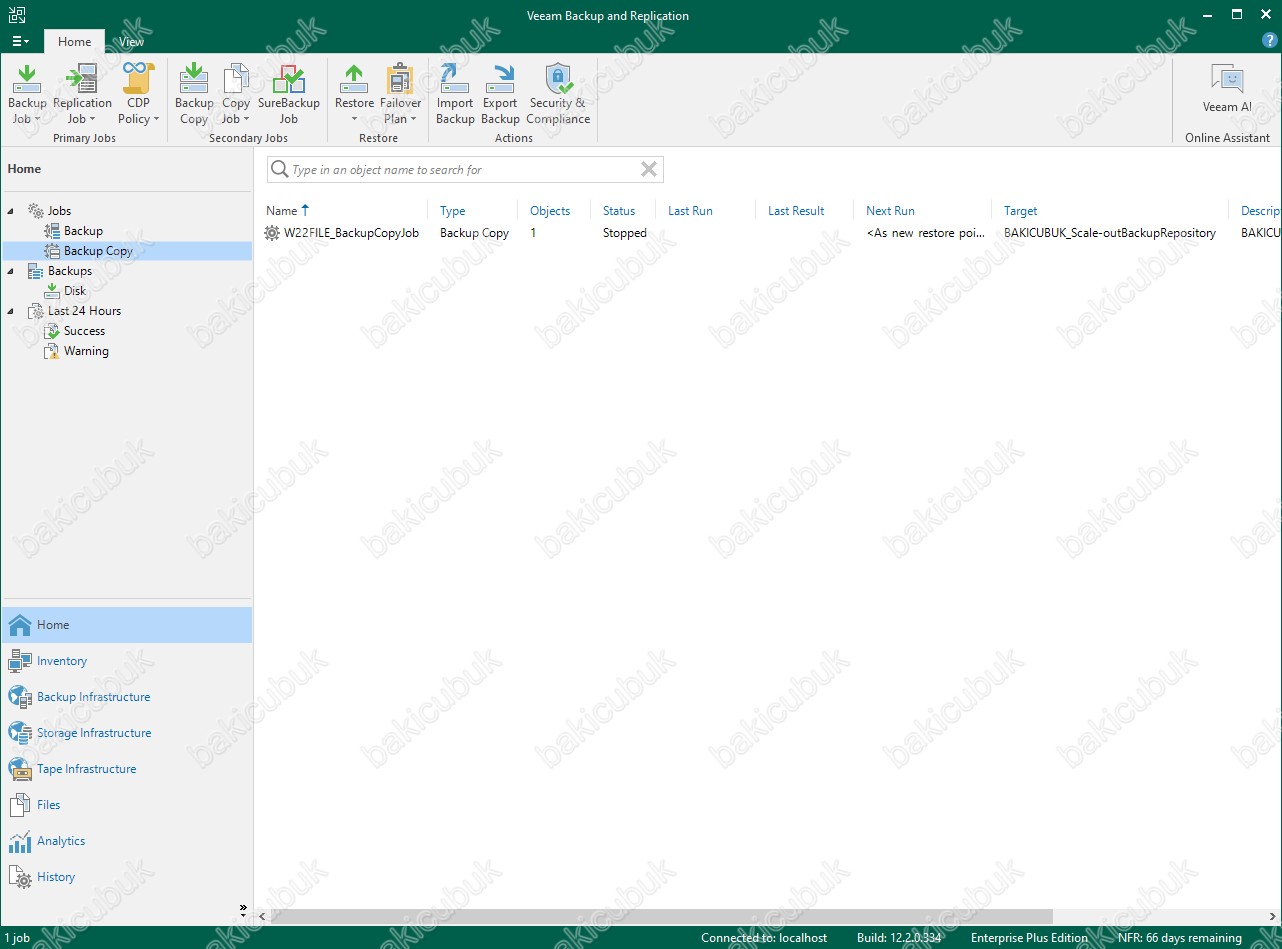This screenshot has height=949, width=1282.
Task: Click the help question mark icon
Action: (x=1270, y=41)
